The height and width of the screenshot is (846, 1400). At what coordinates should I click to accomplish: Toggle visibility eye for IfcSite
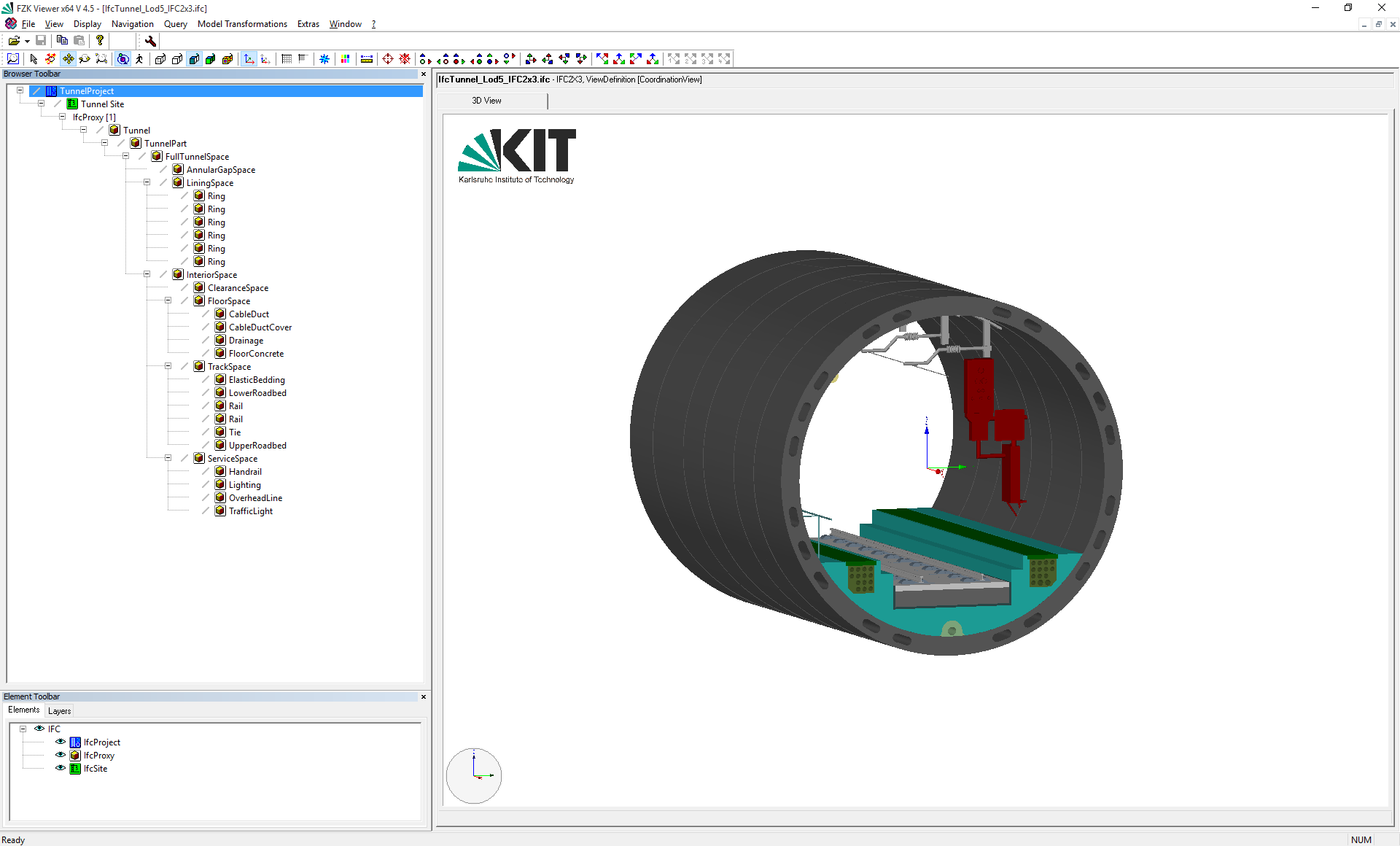(61, 768)
